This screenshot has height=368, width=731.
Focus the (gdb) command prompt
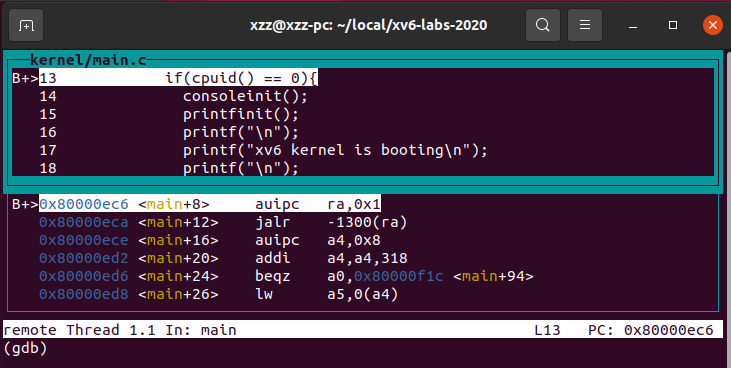click(x=25, y=348)
